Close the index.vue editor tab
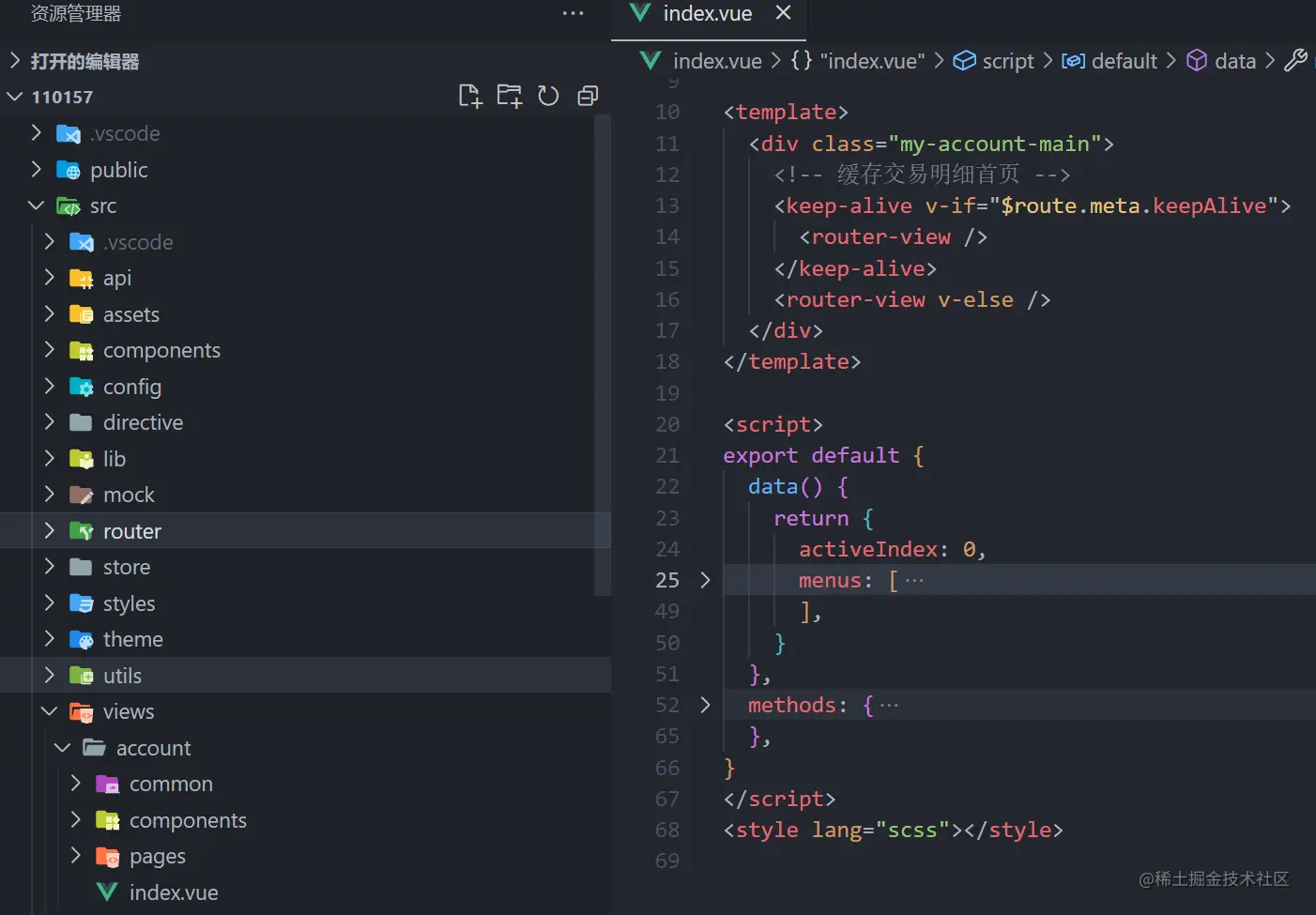1316x915 pixels. [x=784, y=13]
